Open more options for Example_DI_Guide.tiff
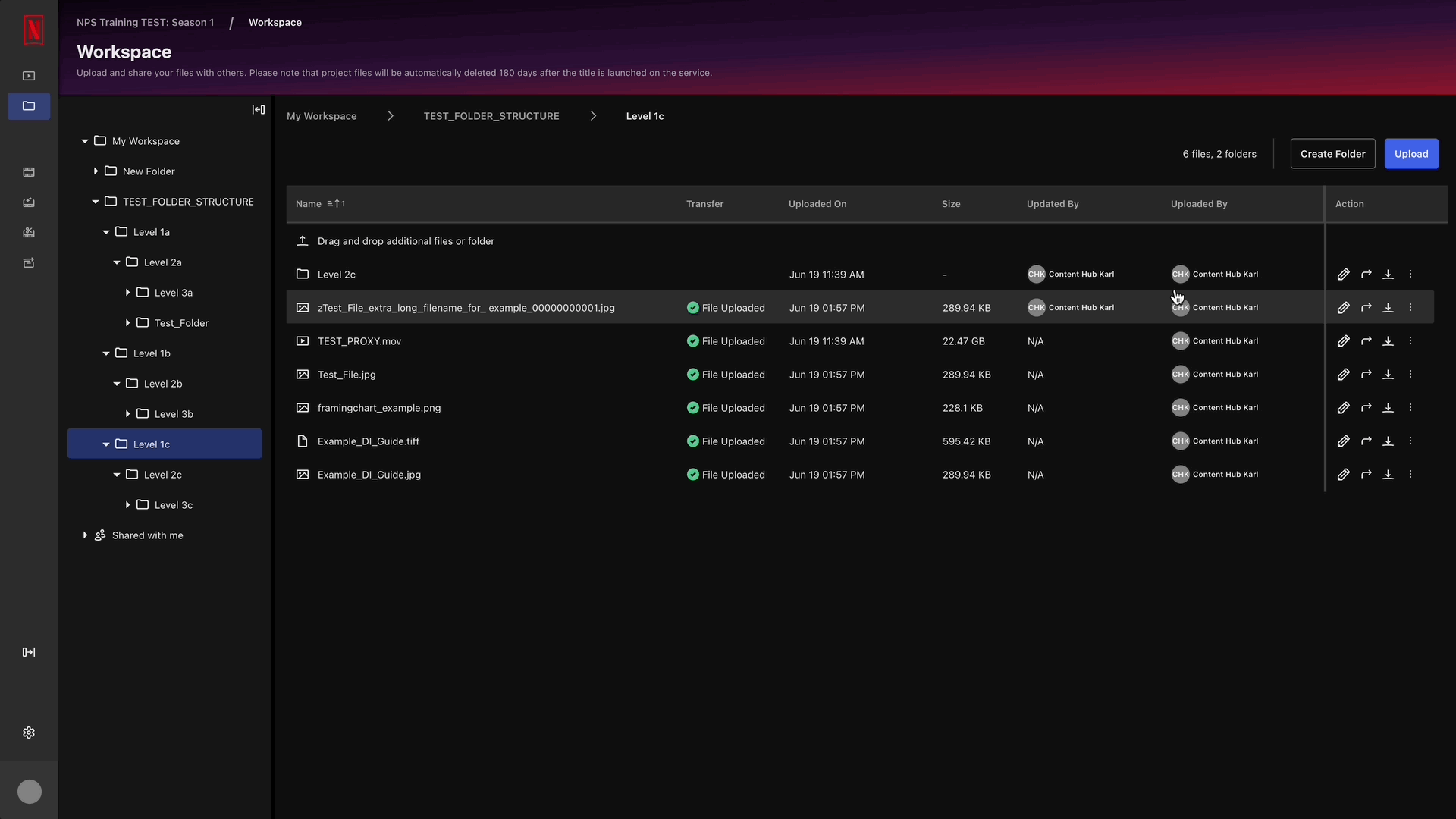Viewport: 1456px width, 819px height. (1410, 441)
